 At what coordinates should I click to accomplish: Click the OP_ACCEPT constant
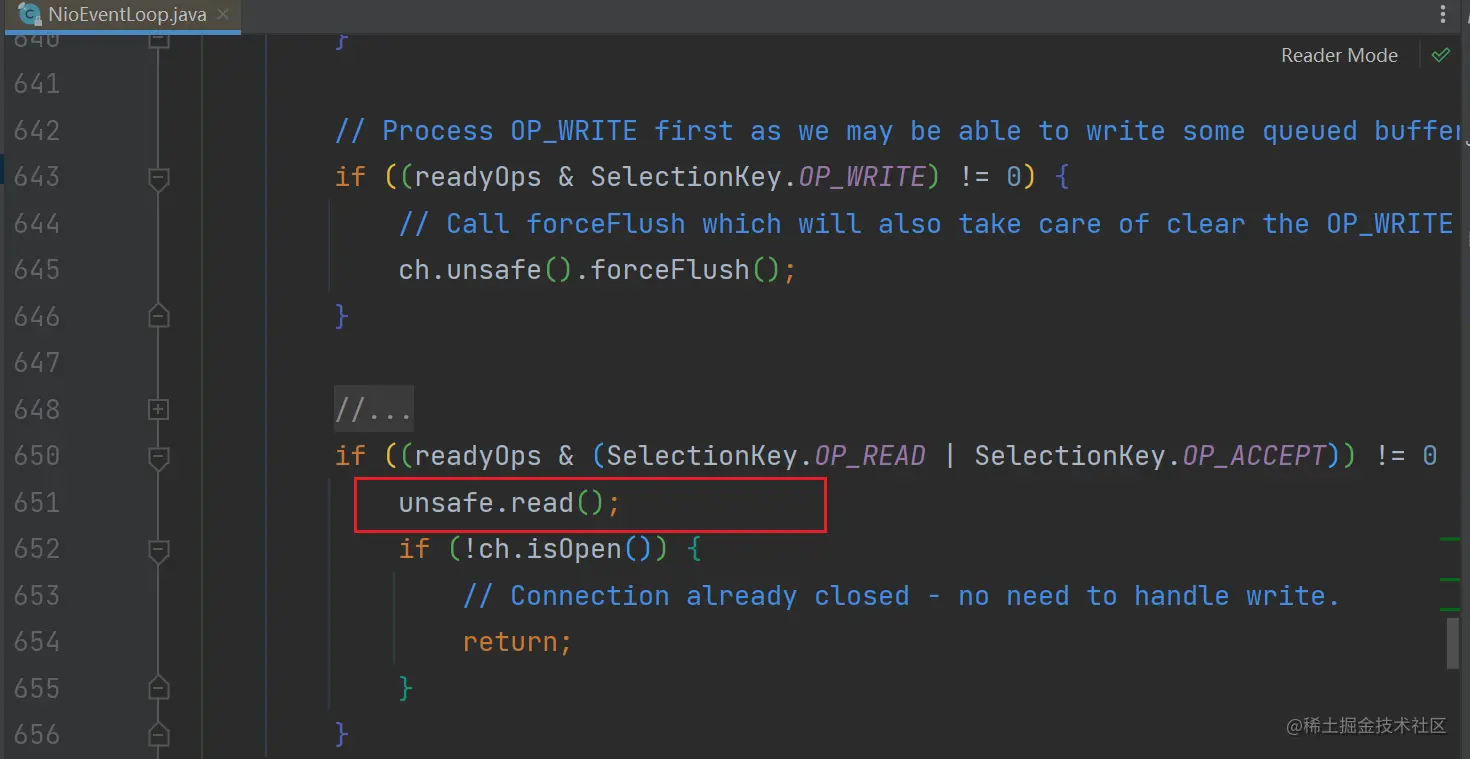[1254, 456]
